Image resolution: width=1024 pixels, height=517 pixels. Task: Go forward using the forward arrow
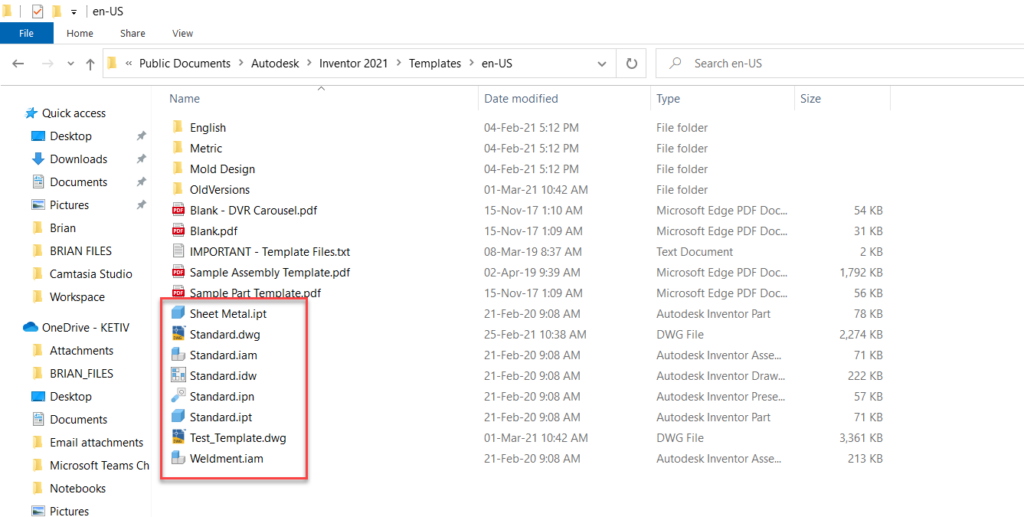(x=47, y=63)
